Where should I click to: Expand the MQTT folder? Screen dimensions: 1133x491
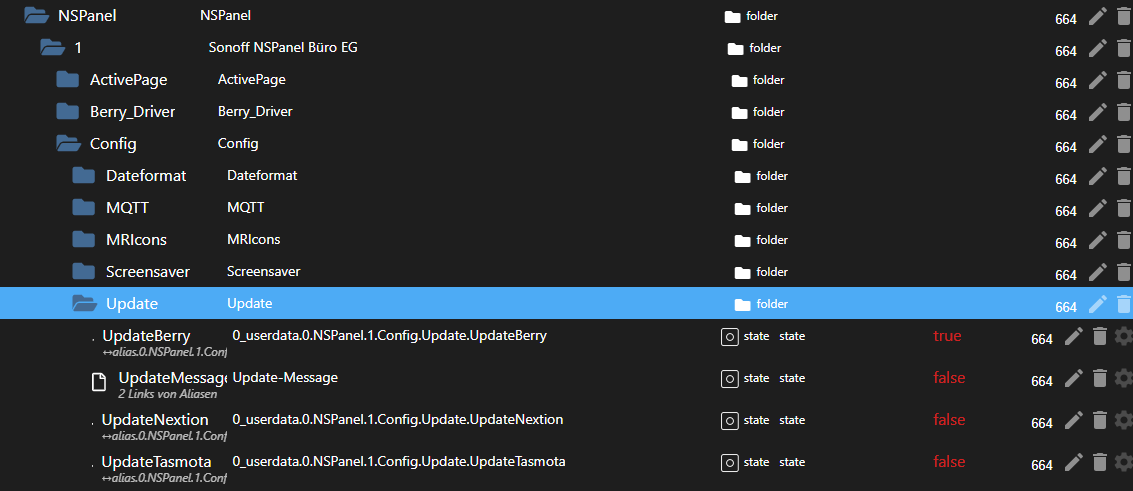[x=84, y=207]
